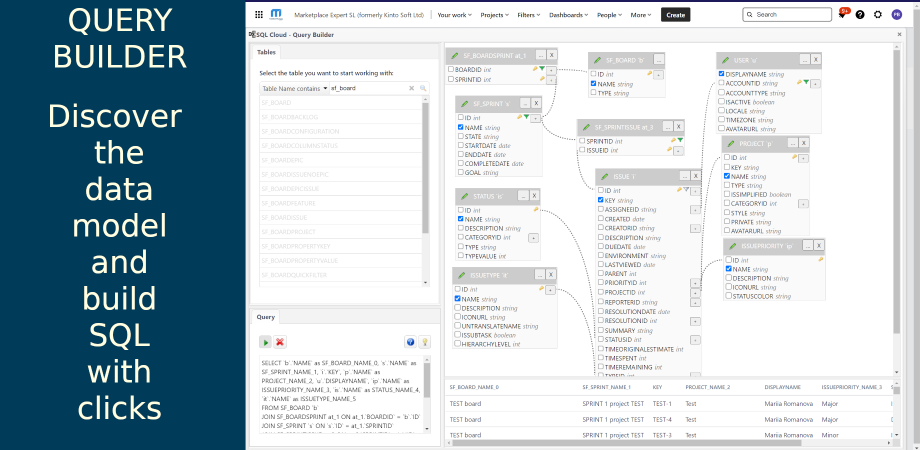
Task: Open the blue help icon in Query panel
Action: tap(410, 342)
